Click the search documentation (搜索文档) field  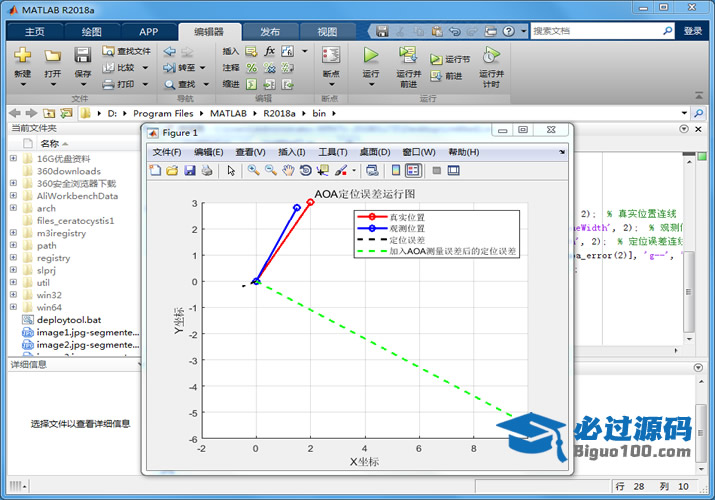[596, 31]
